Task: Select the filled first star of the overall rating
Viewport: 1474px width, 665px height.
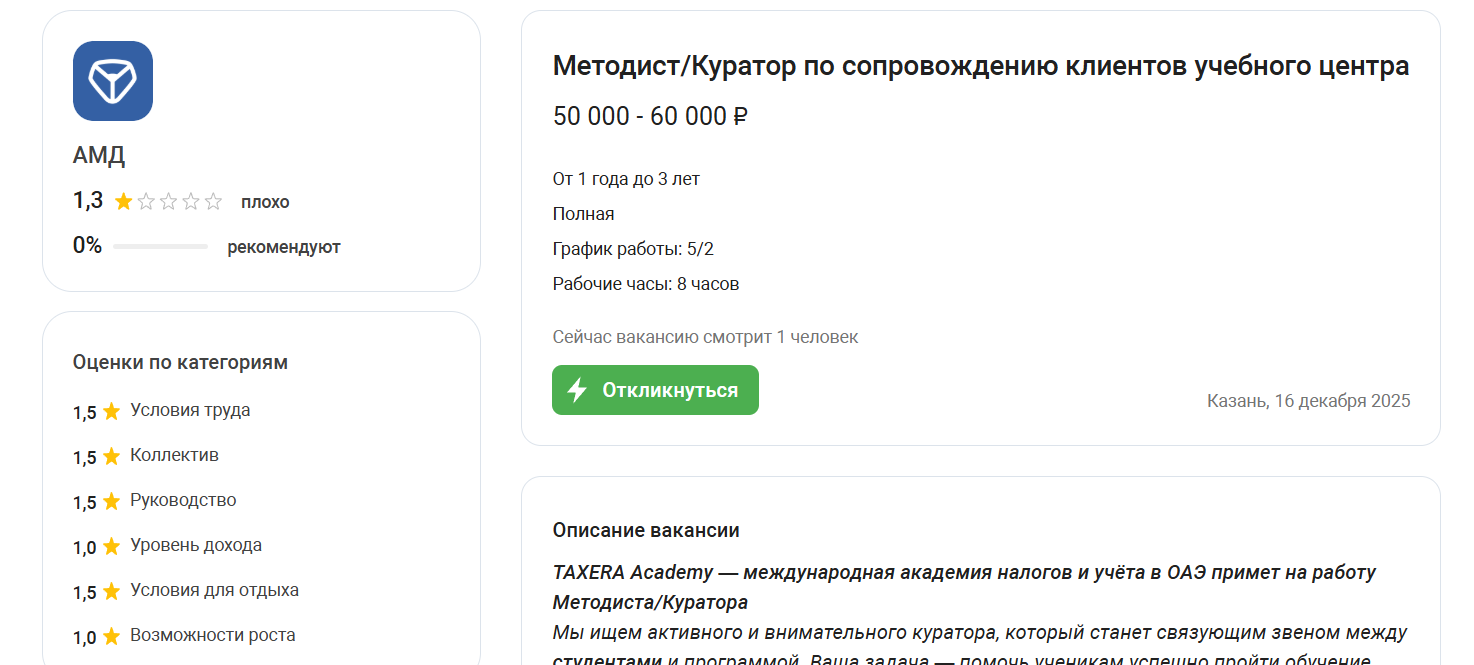Action: 123,200
